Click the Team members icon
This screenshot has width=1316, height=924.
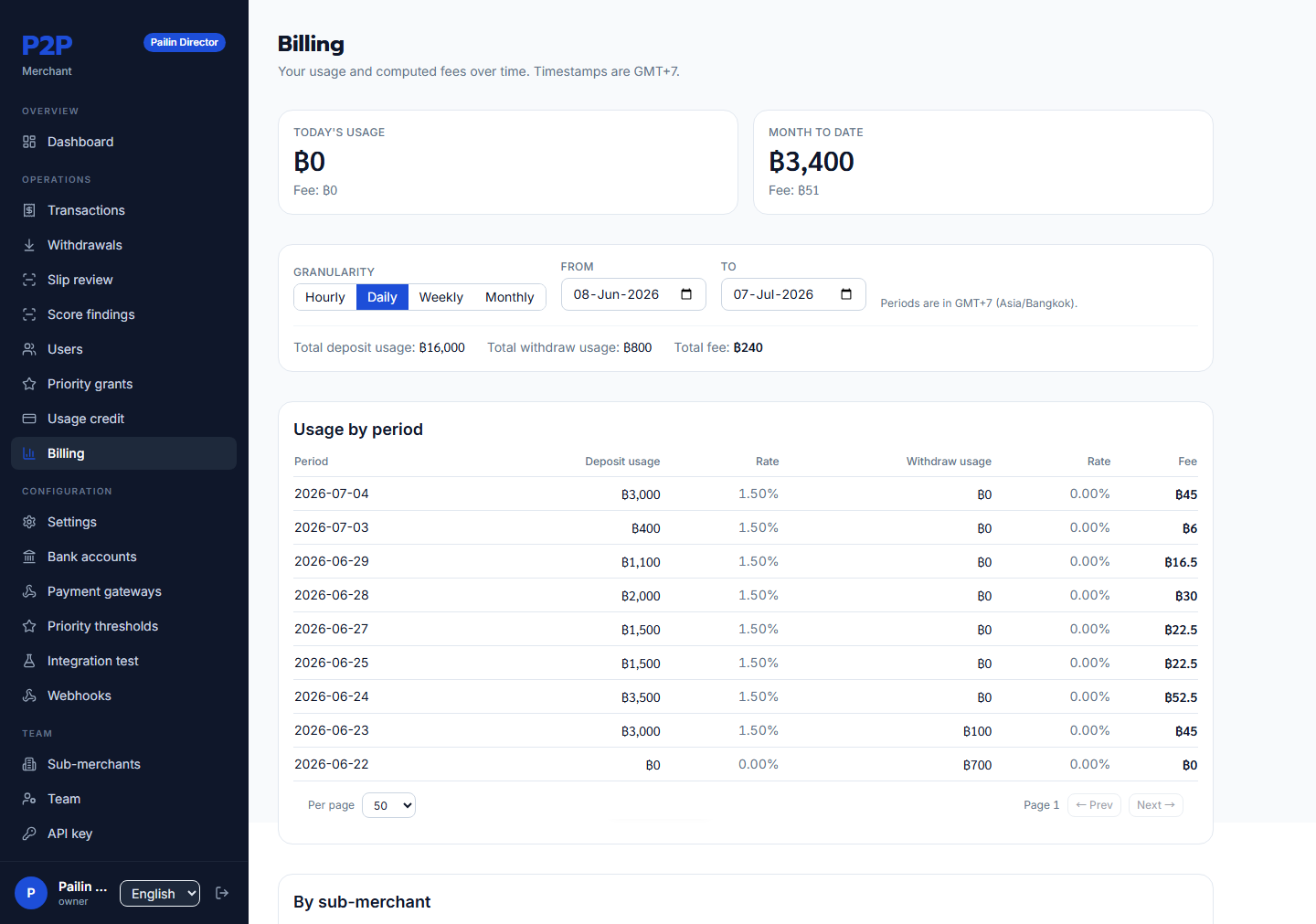[29, 799]
